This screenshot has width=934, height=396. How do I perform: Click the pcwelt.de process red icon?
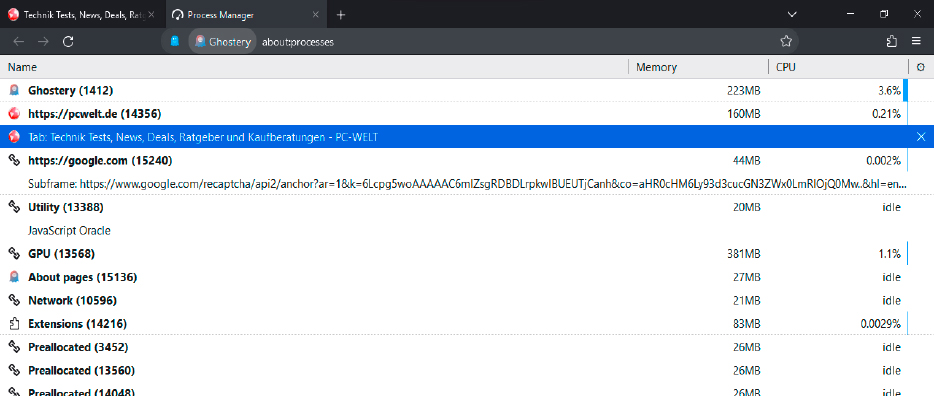(x=14, y=113)
